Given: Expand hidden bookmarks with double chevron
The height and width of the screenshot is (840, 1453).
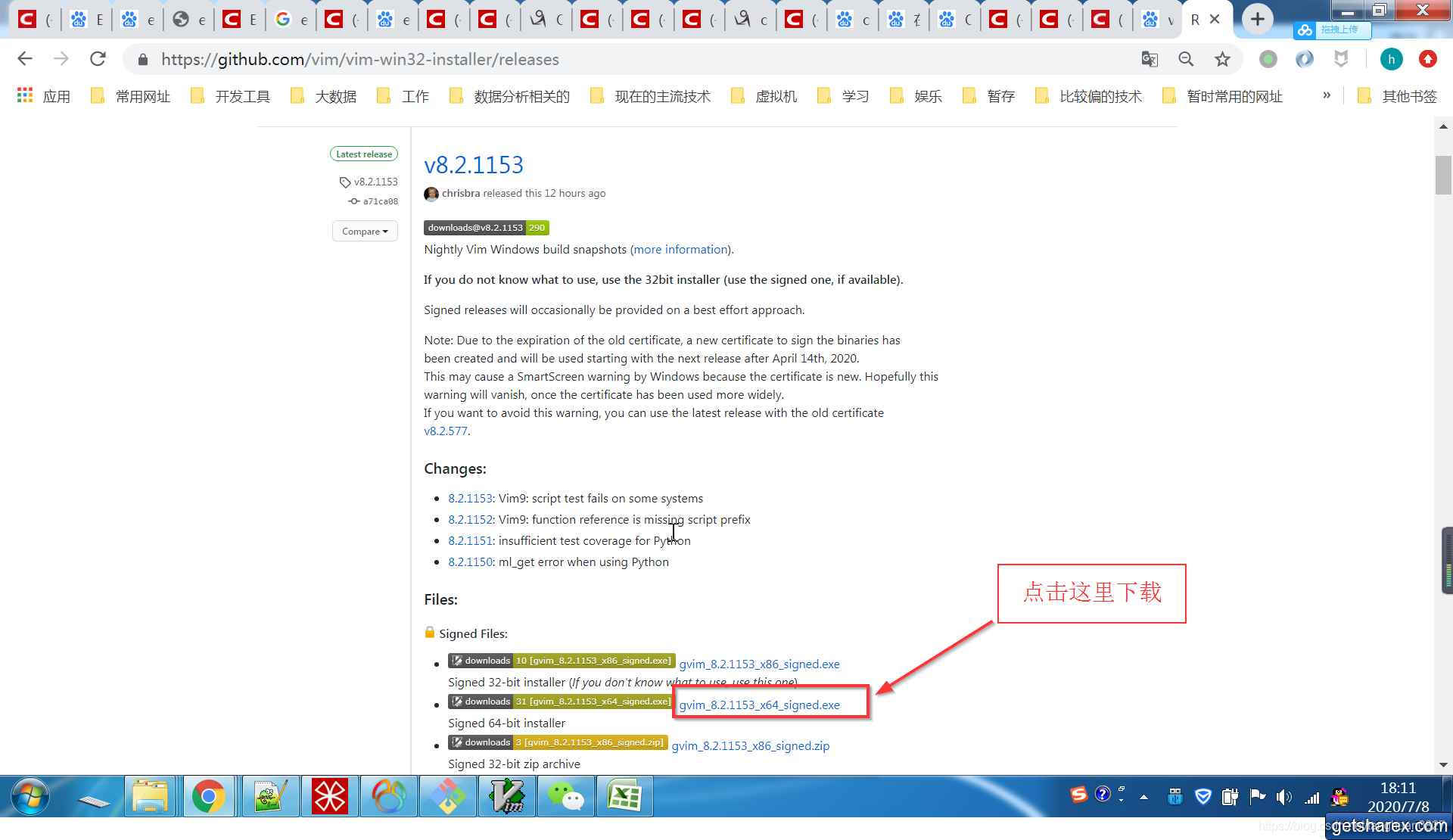Looking at the screenshot, I should click(x=1326, y=95).
